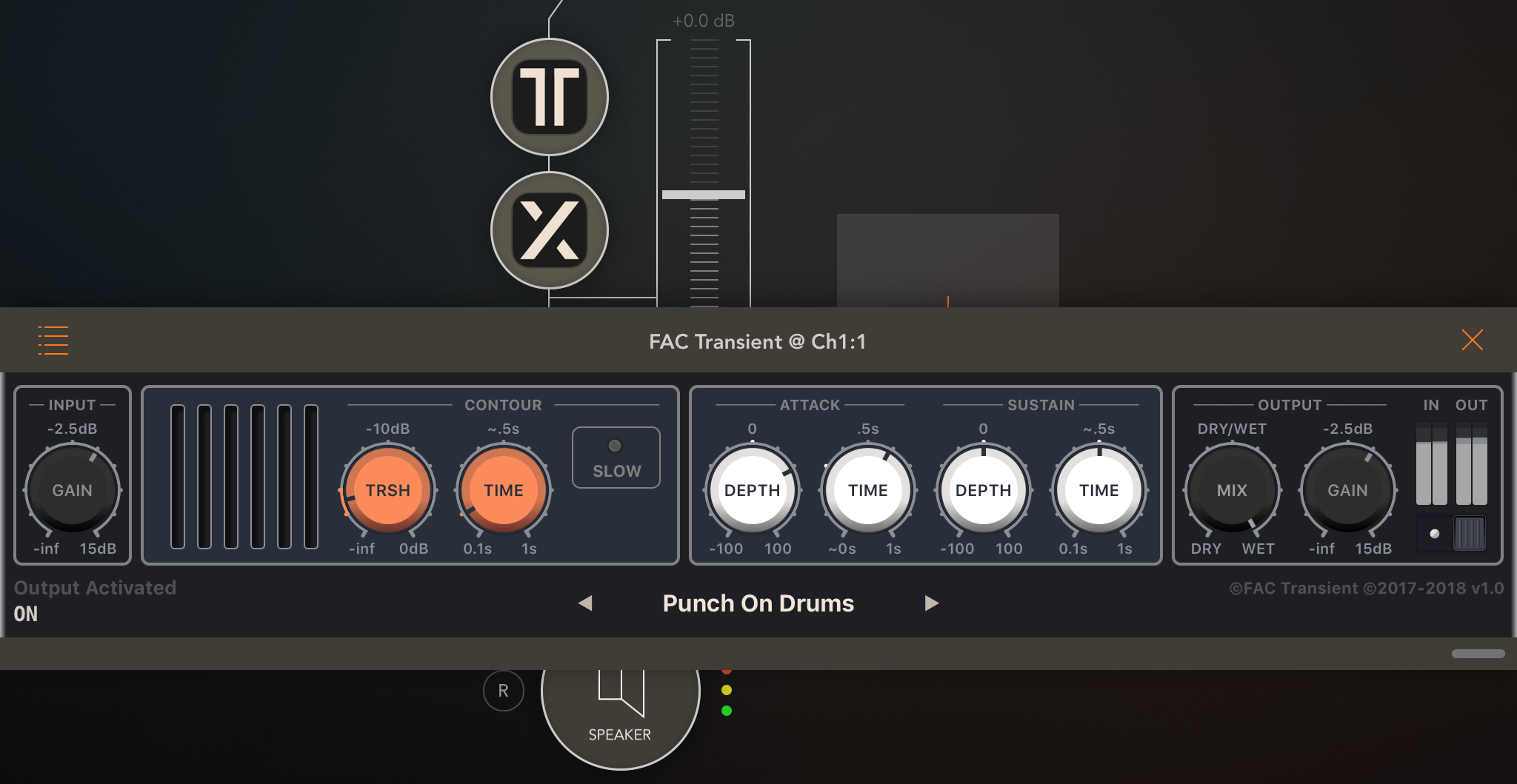Viewport: 1517px width, 784px height.
Task: Click the channel volume fader handle
Action: [704, 195]
